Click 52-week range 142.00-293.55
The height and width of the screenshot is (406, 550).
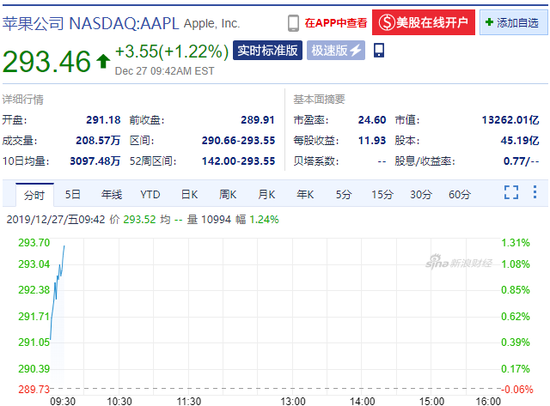coord(238,161)
